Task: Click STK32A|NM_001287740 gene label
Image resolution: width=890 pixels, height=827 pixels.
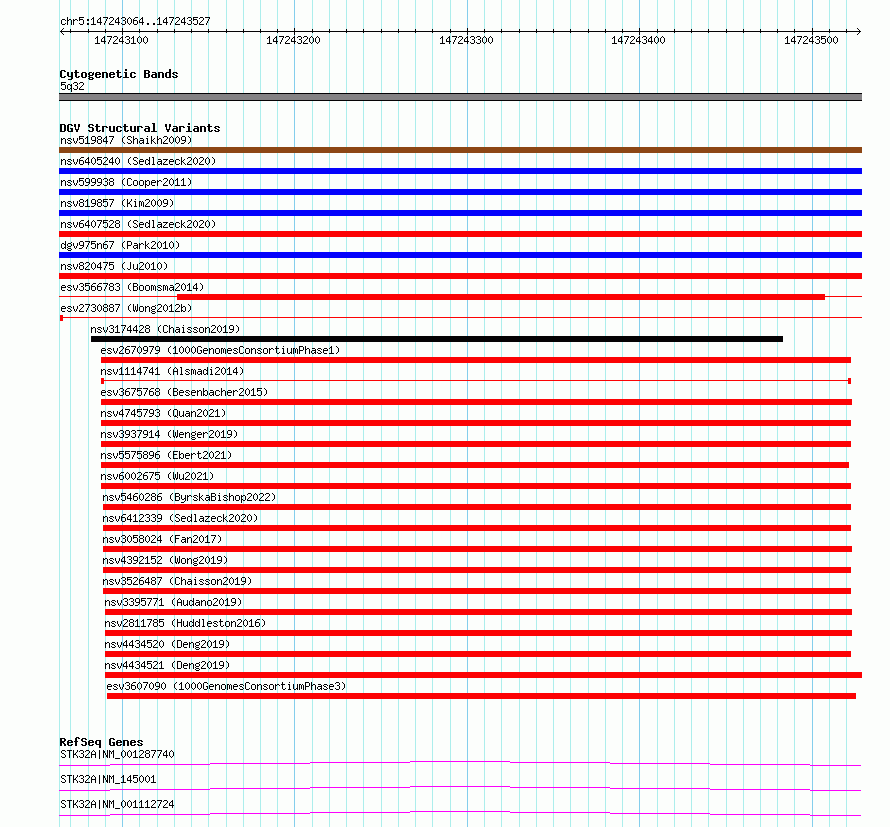Action: 117,754
